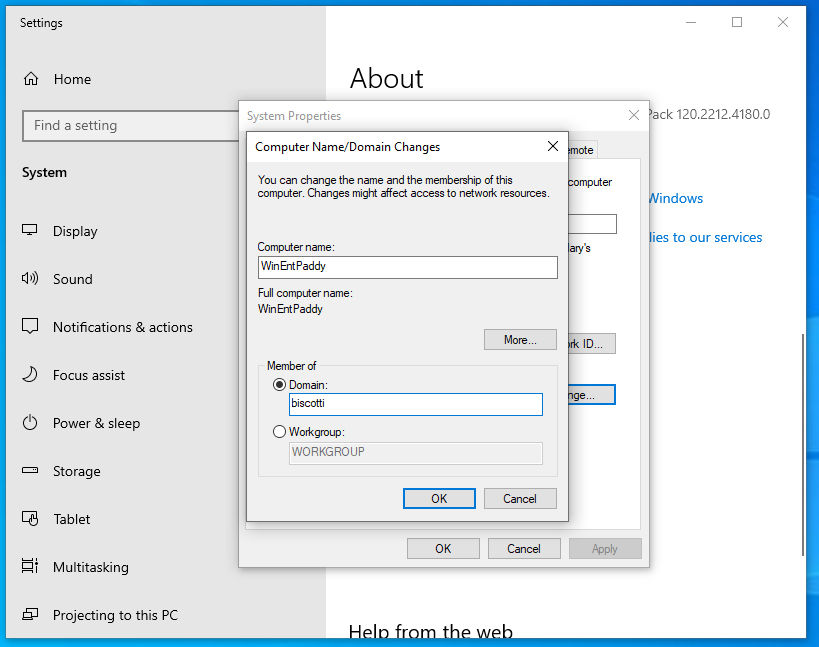Image resolution: width=819 pixels, height=647 pixels.
Task: Close the Computer Name/Domain Changes dialog
Action: (552, 146)
